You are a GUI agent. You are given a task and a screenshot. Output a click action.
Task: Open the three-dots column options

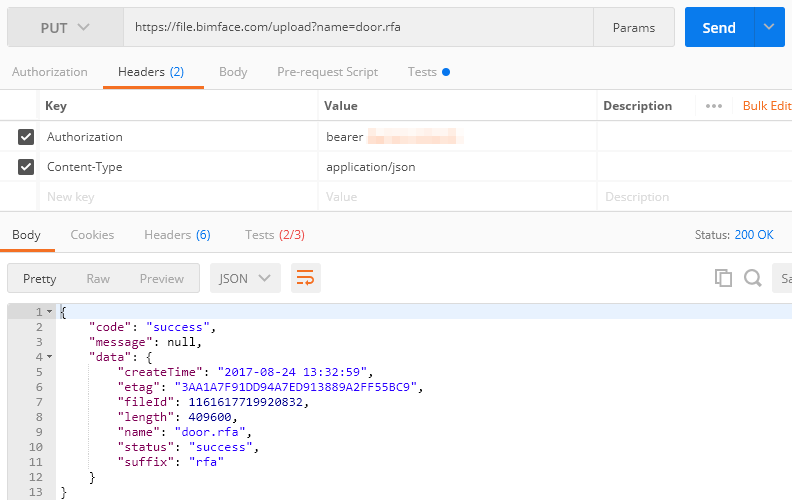(x=714, y=106)
